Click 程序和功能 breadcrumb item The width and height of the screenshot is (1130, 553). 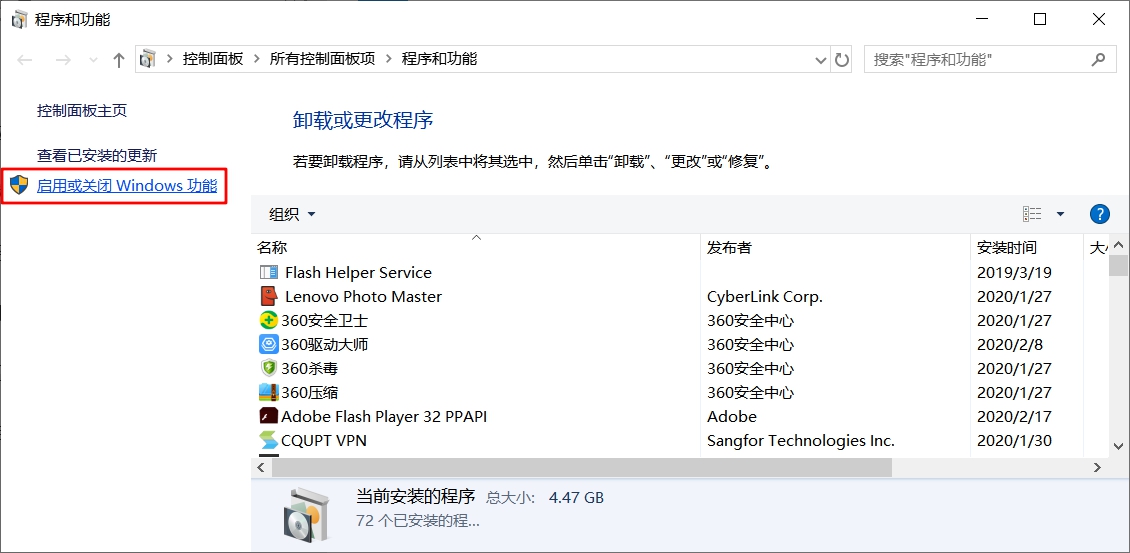pyautogui.click(x=440, y=59)
